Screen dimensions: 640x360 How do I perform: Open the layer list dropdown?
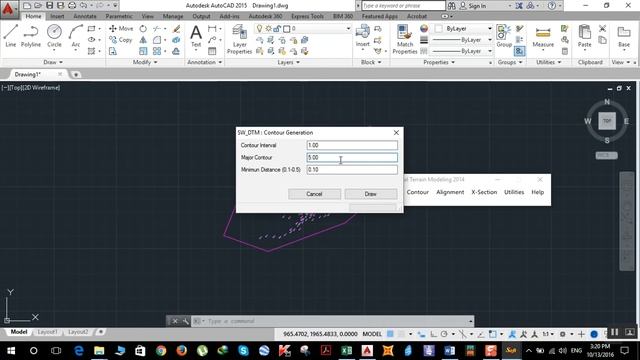click(x=348, y=29)
